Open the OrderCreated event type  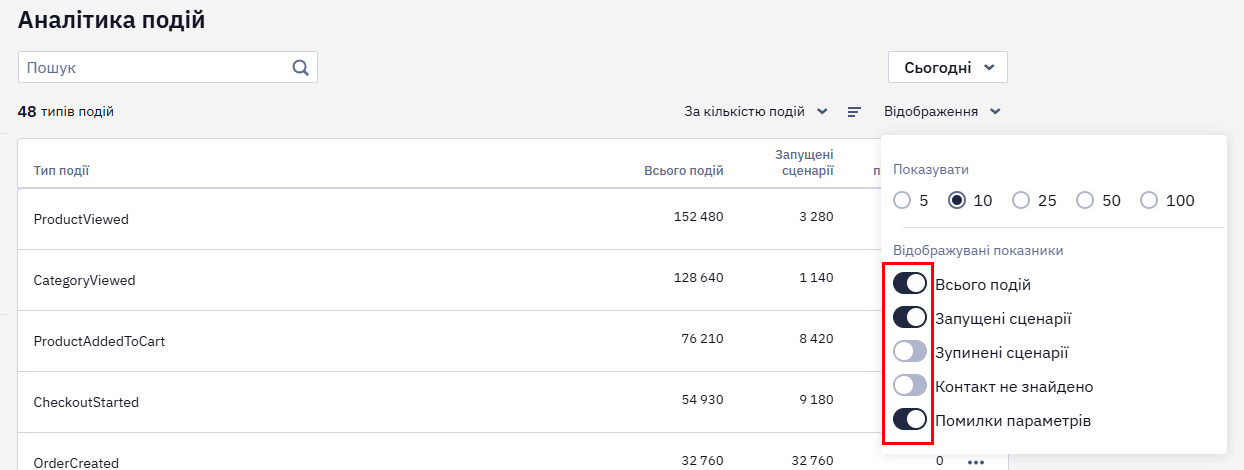click(x=76, y=463)
